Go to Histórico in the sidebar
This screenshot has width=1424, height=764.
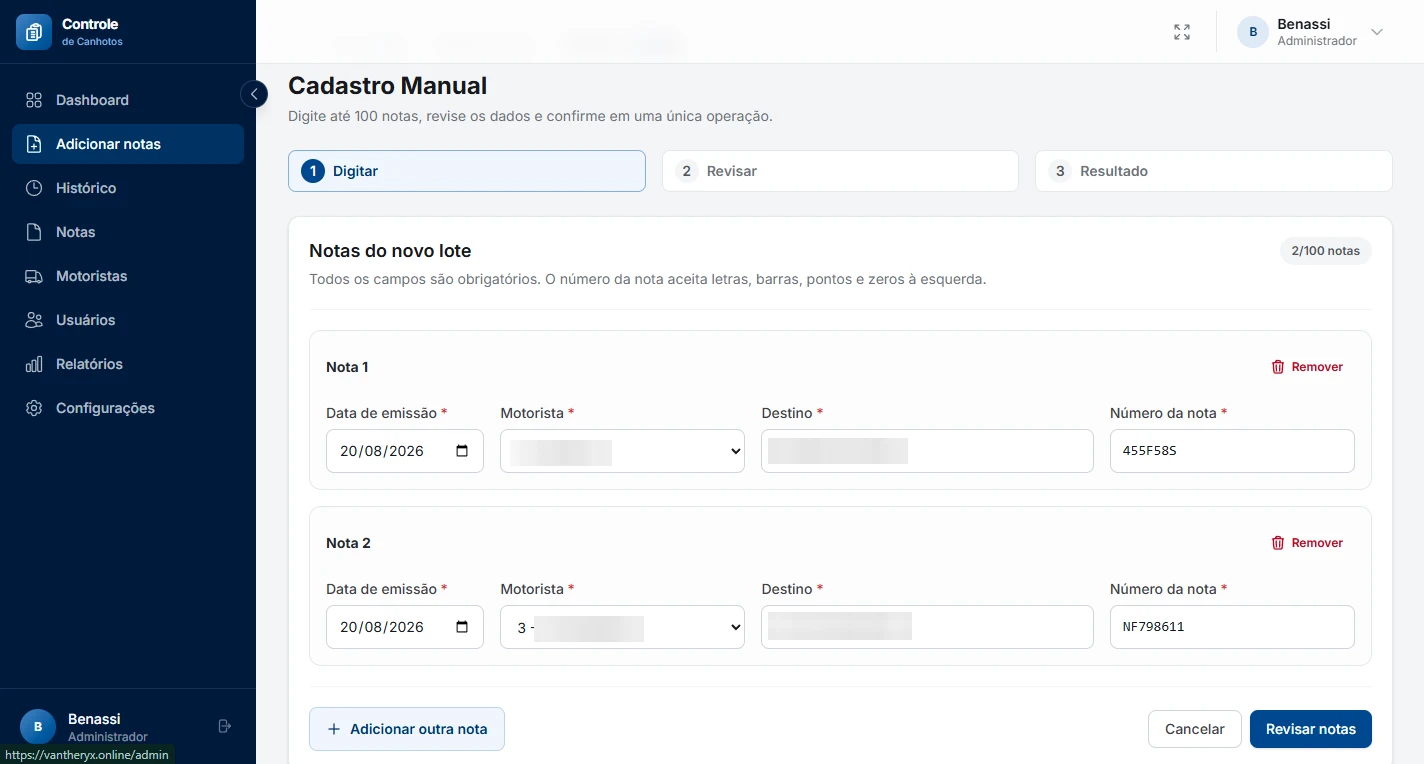pos(128,188)
